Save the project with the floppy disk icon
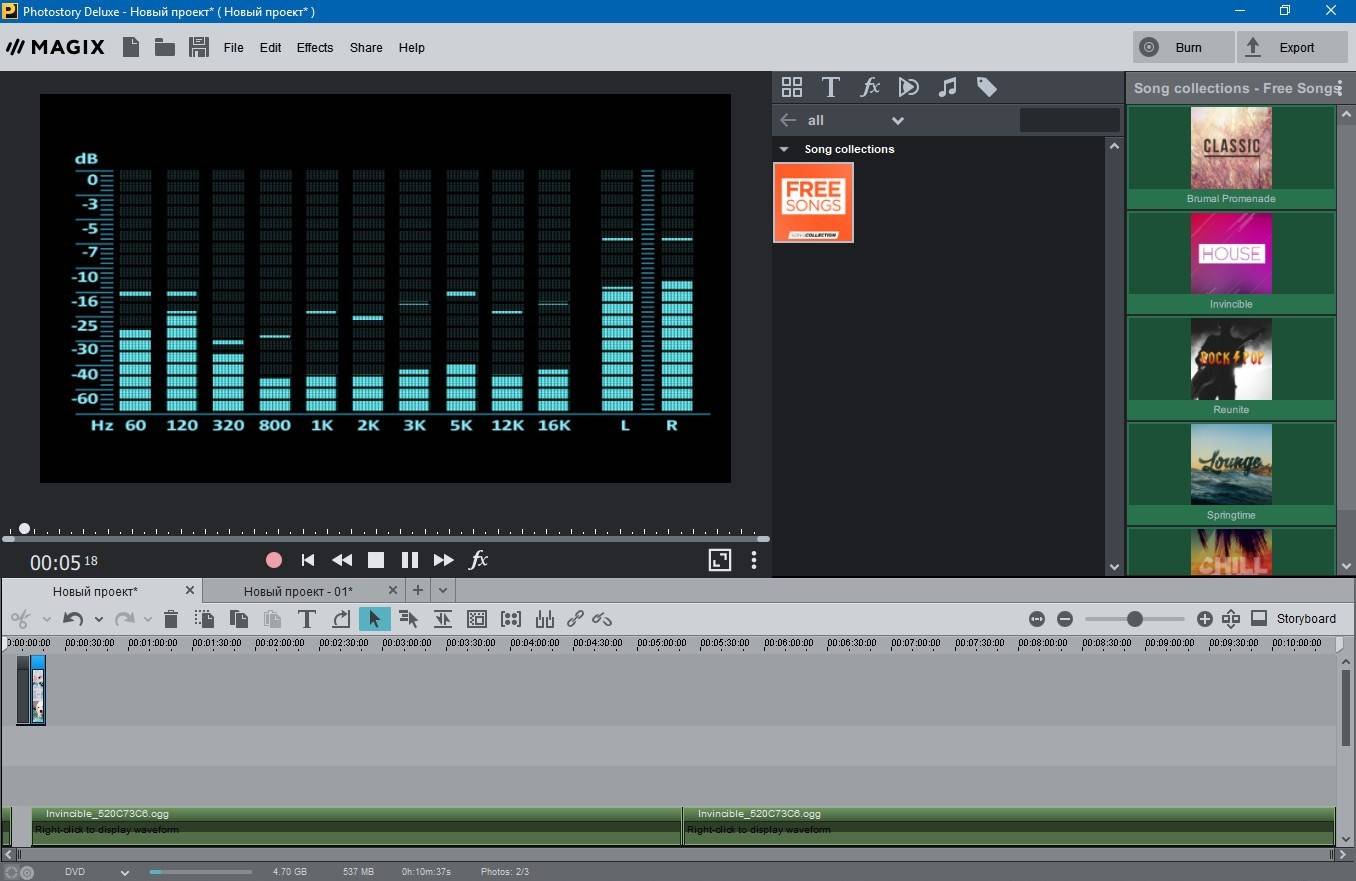 point(198,47)
